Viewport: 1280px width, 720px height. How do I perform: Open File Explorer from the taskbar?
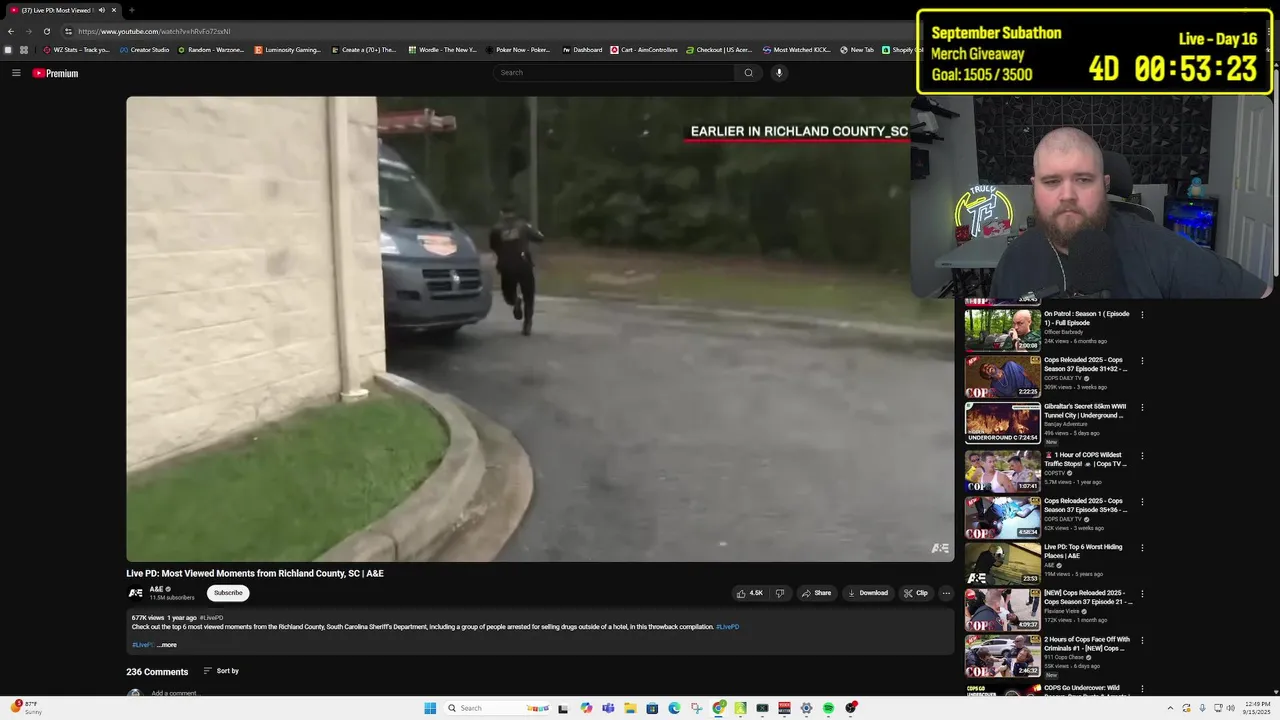tap(630, 708)
